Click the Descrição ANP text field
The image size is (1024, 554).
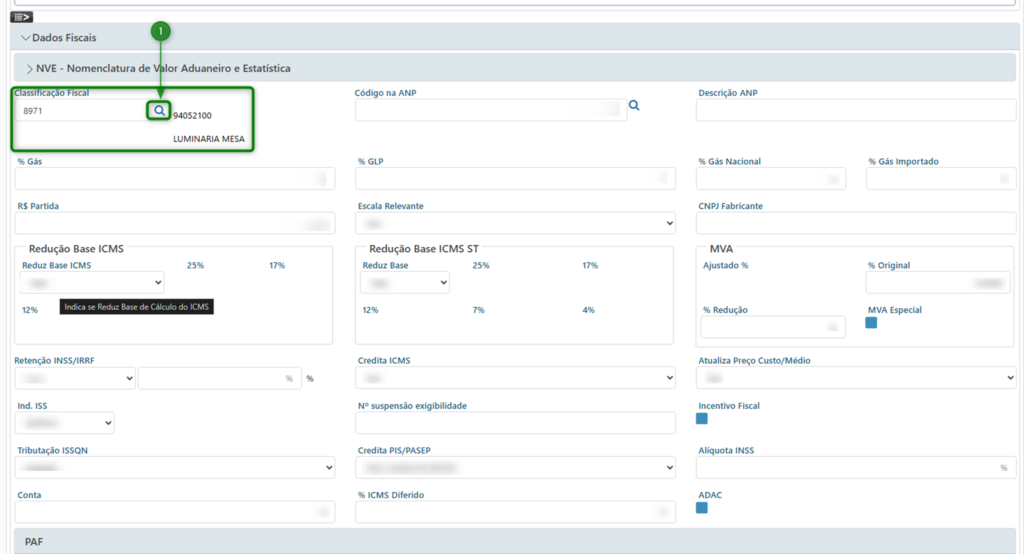coord(856,111)
